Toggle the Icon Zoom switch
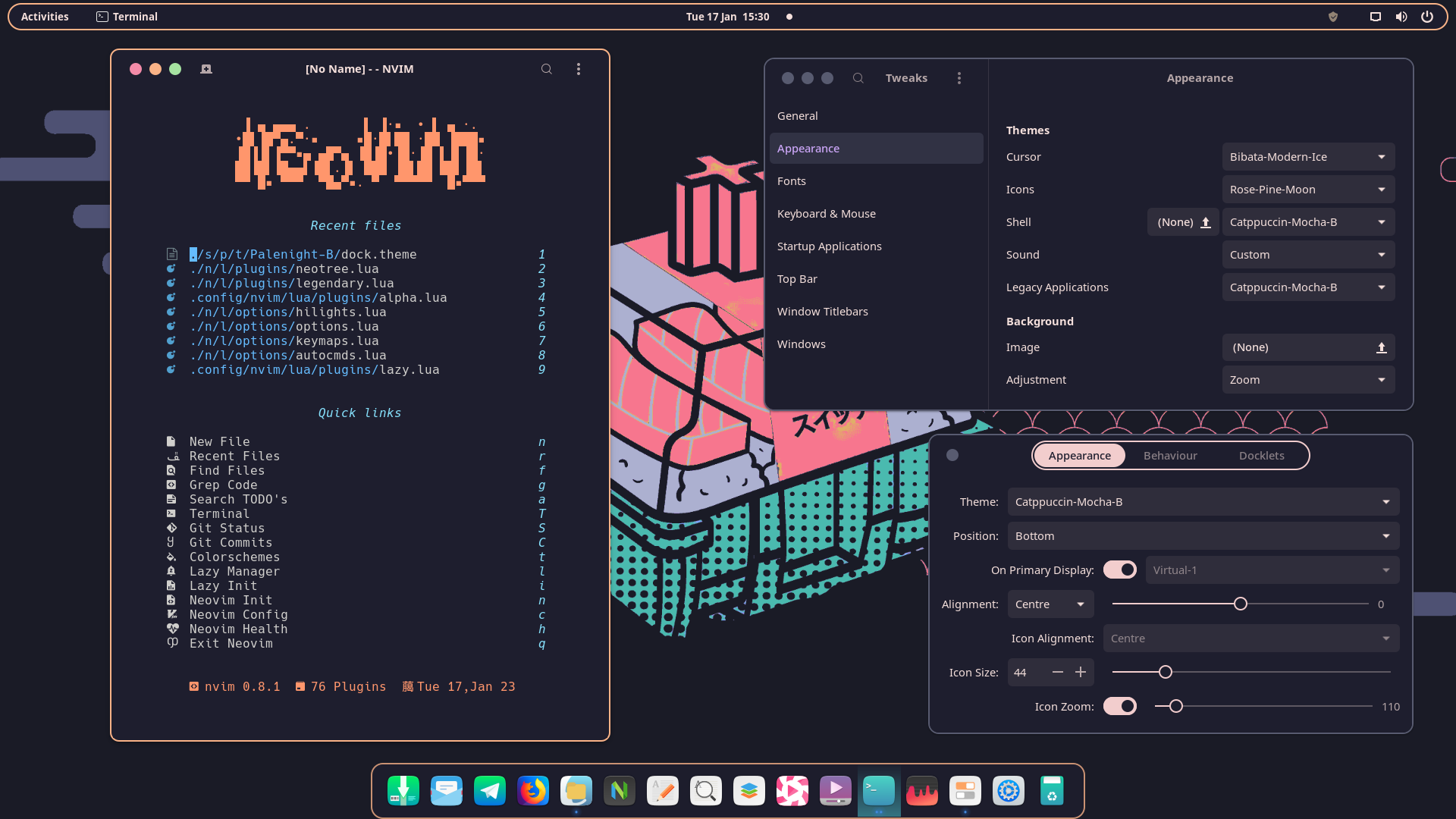1456x819 pixels. coord(1120,706)
